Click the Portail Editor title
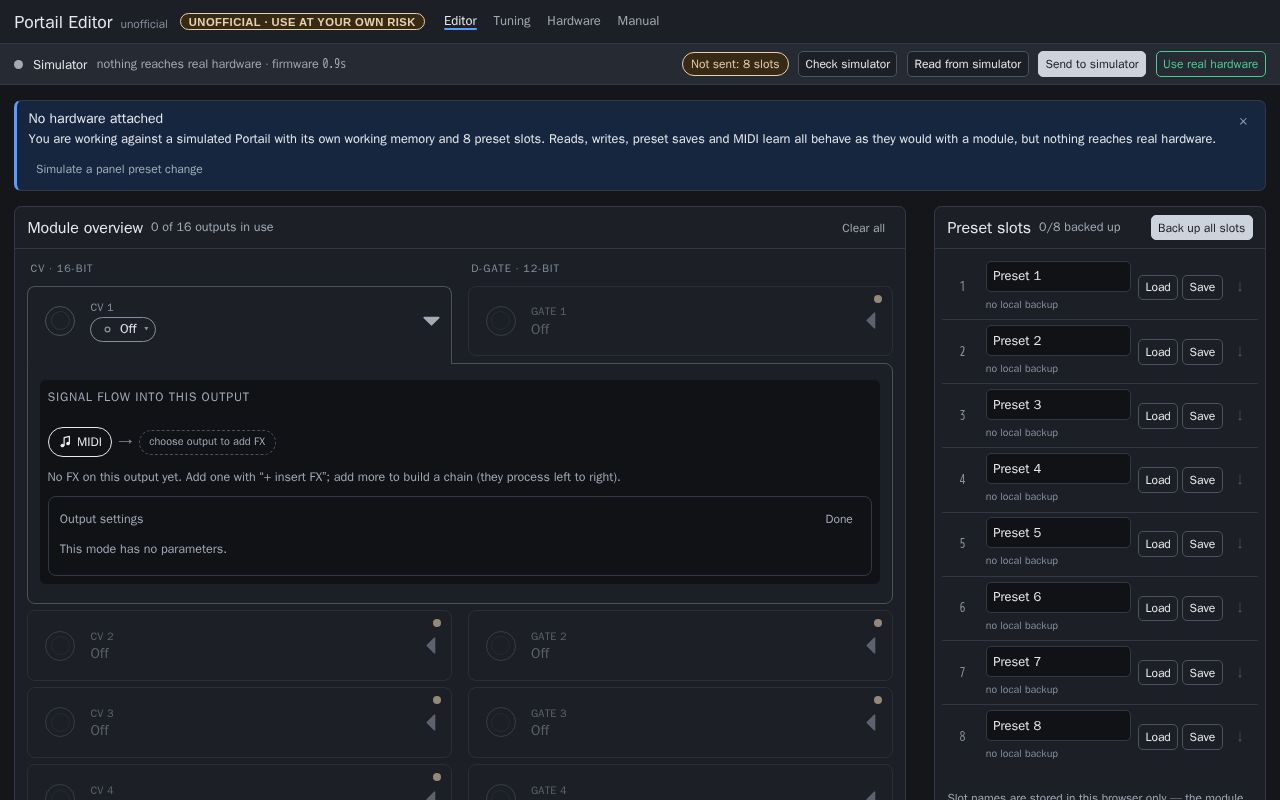This screenshot has width=1280, height=800. click(63, 22)
